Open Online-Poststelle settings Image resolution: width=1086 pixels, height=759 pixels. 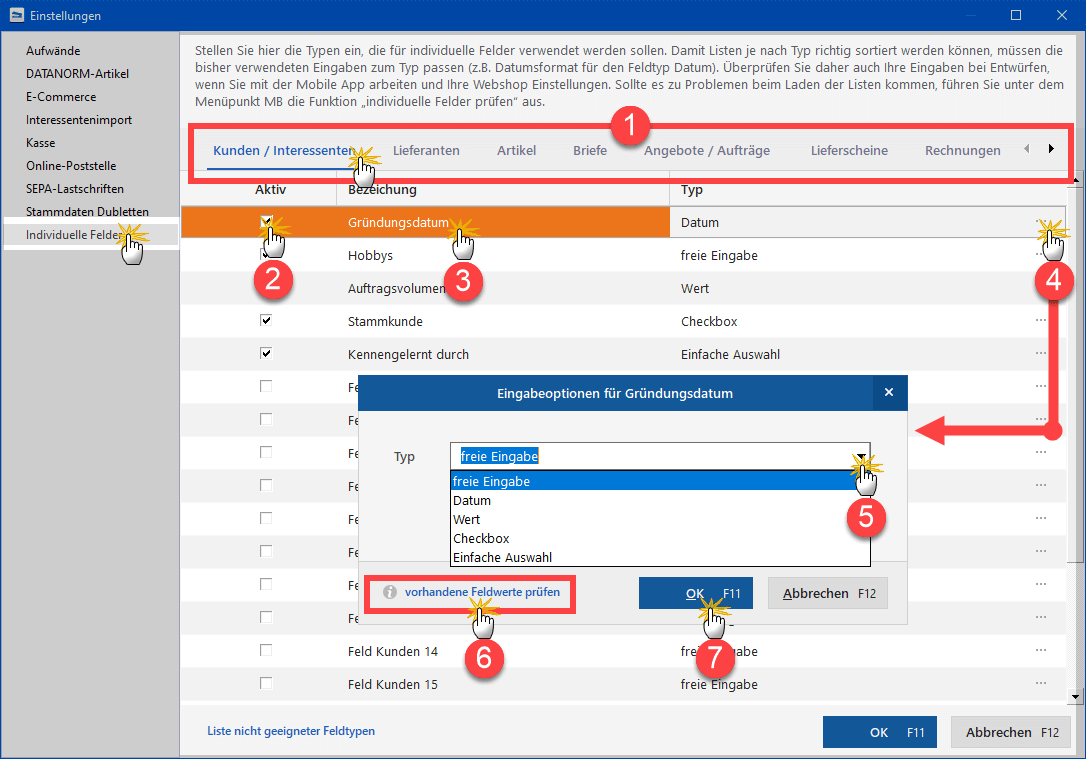click(71, 166)
